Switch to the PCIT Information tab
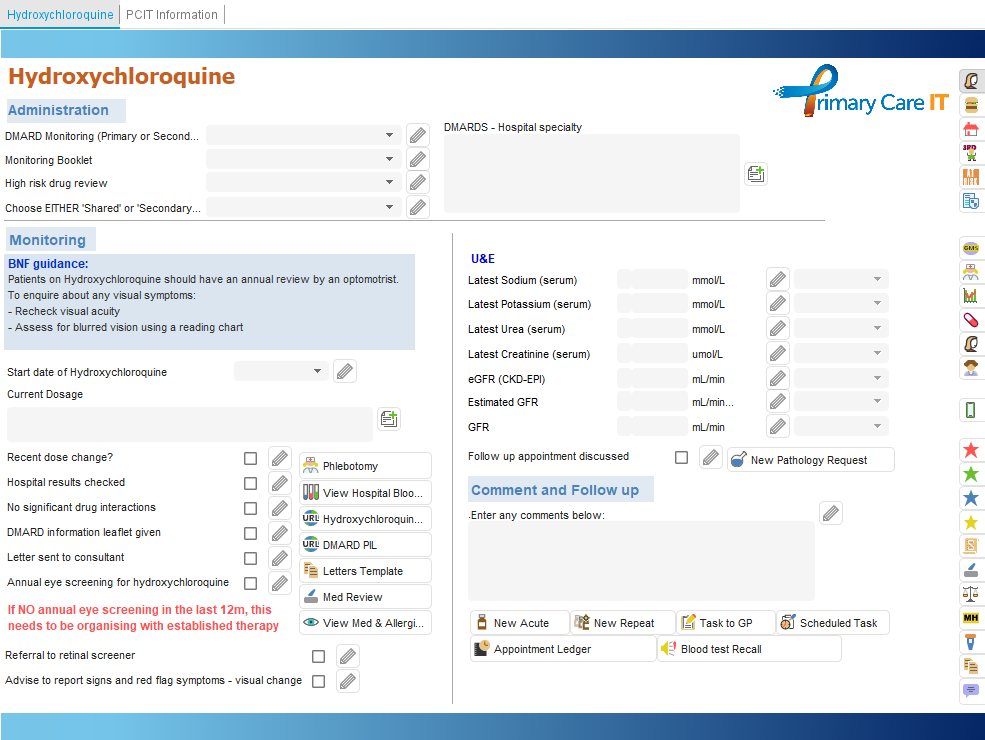Viewport: 985px width, 740px height. 172,15
